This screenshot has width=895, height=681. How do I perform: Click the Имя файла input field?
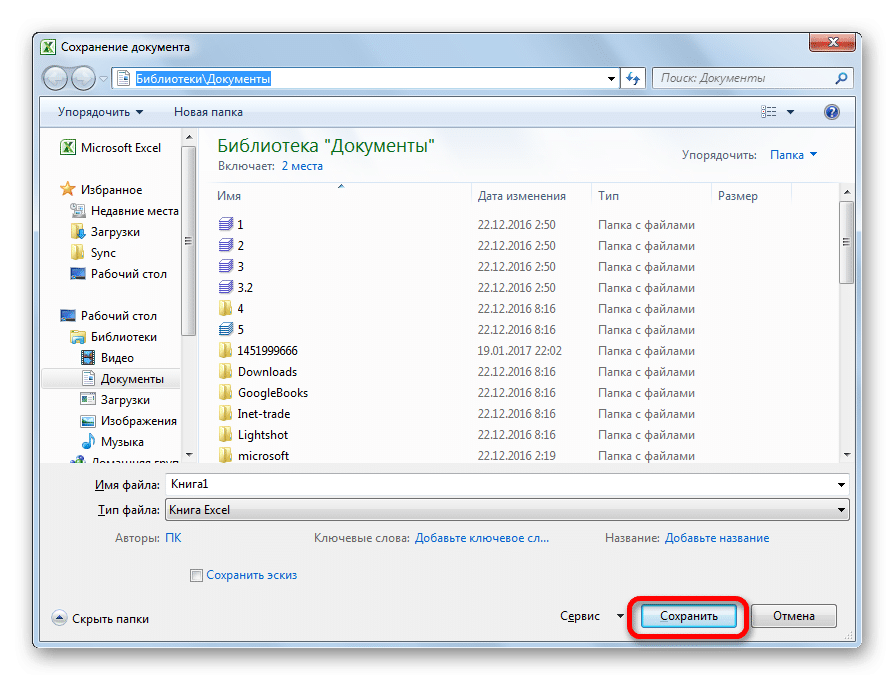(500, 484)
